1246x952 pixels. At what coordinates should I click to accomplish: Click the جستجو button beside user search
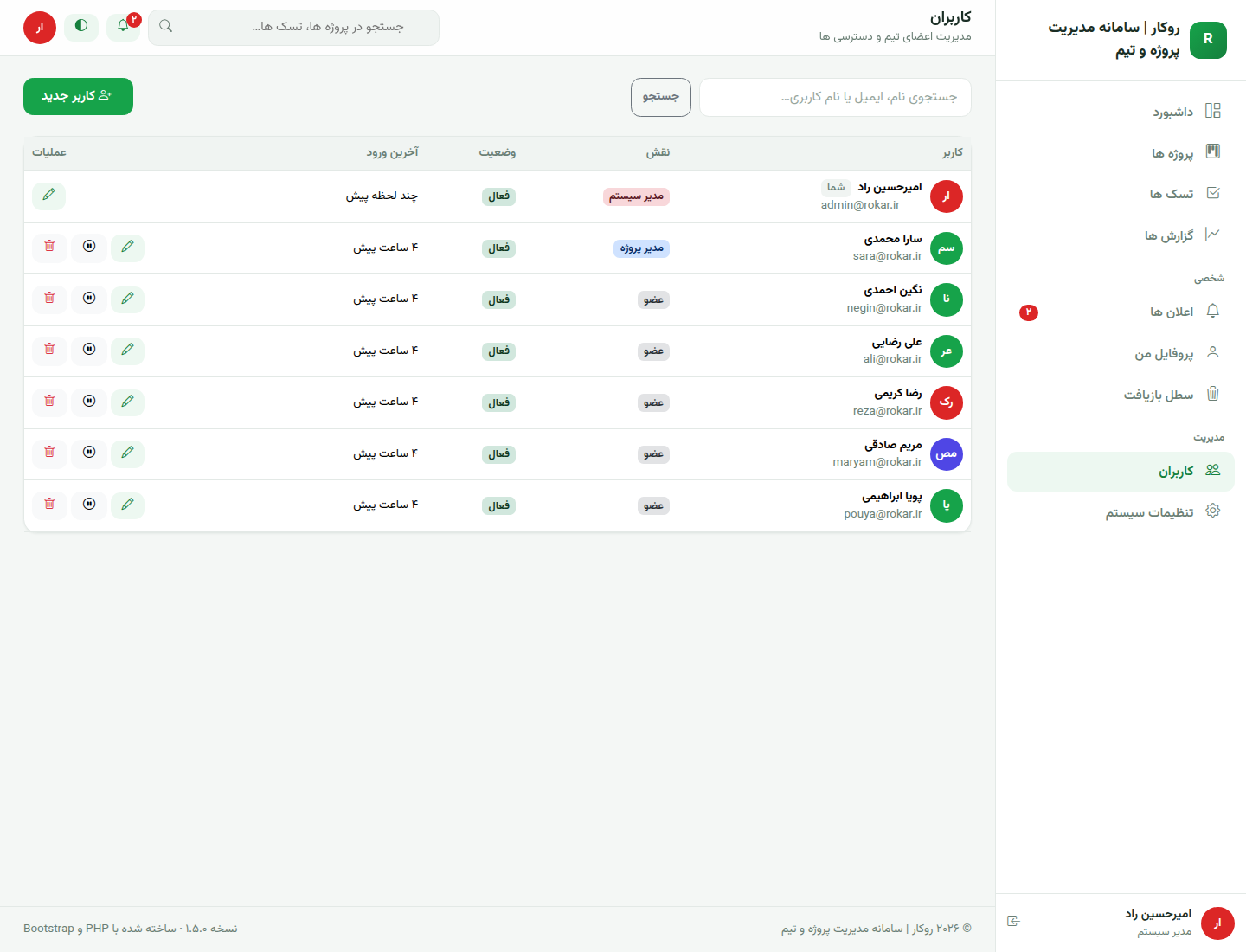point(661,97)
